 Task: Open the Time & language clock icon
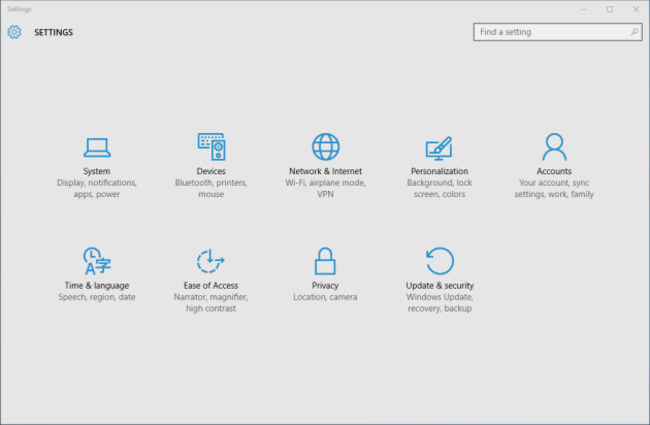[x=97, y=261]
